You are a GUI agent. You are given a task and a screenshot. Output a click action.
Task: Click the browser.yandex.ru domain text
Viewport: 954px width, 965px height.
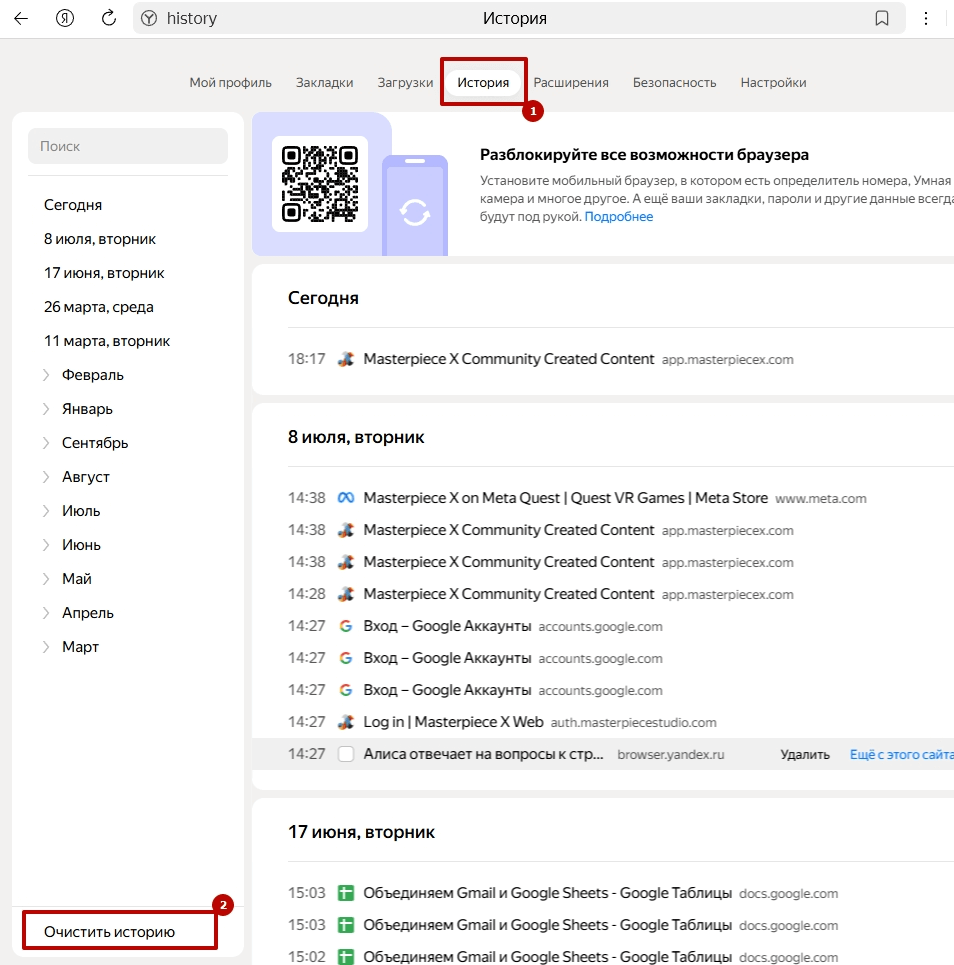click(x=671, y=755)
